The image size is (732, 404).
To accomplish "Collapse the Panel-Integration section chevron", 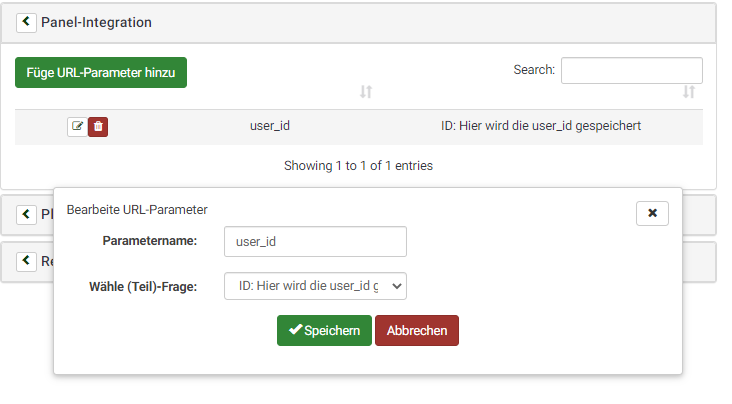I will tap(26, 22).
